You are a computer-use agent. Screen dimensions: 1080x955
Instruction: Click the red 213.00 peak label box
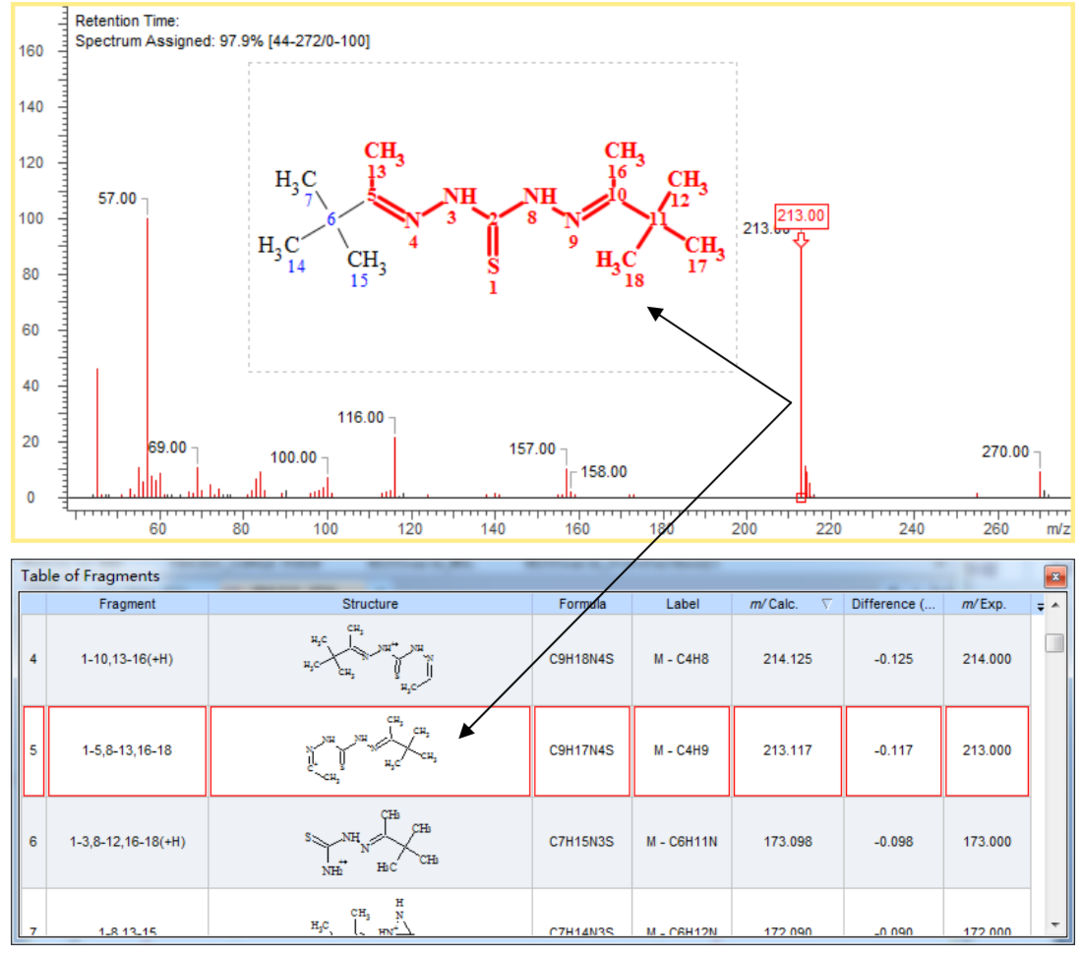coord(802,214)
